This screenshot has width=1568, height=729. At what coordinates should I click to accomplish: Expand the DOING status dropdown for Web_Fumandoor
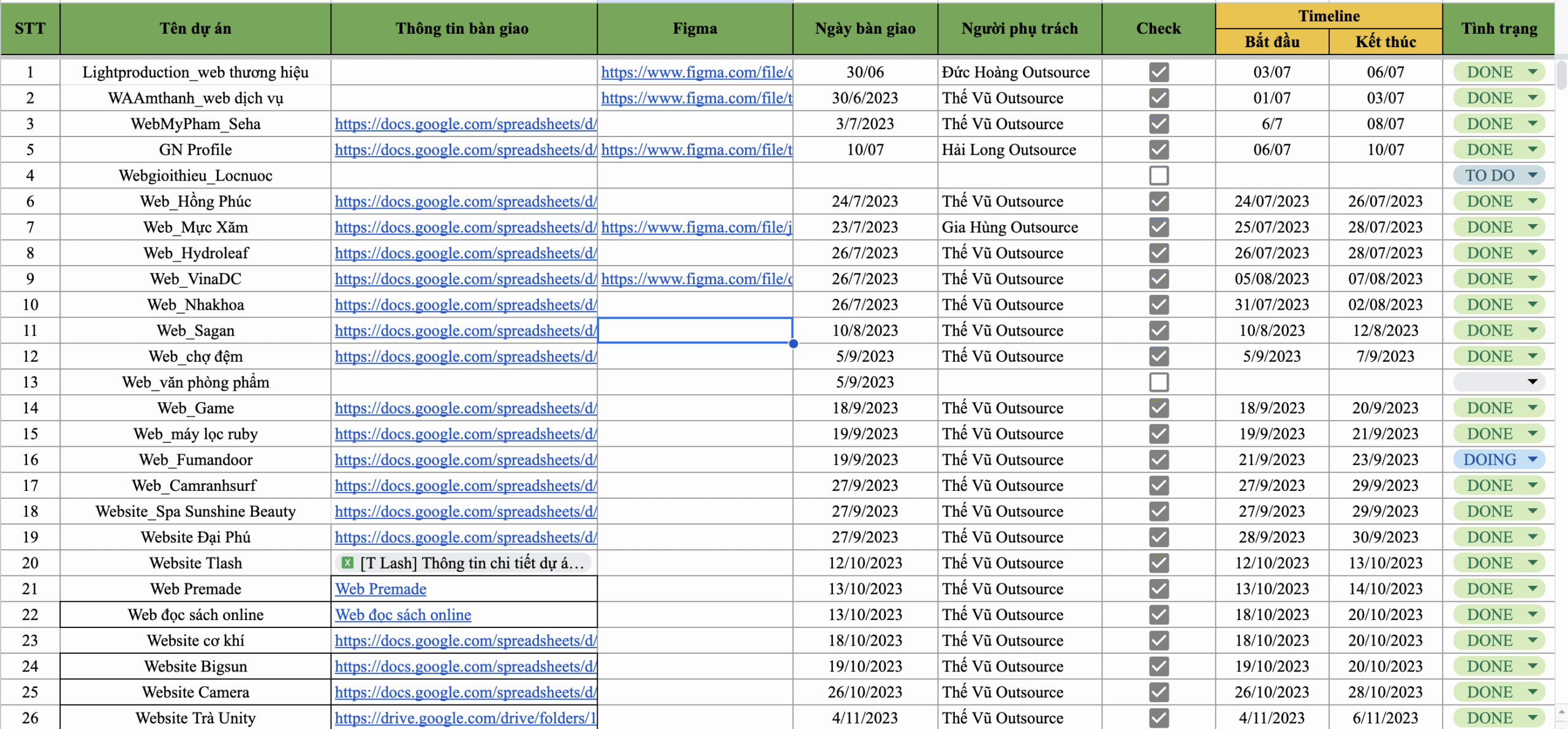point(1532,460)
